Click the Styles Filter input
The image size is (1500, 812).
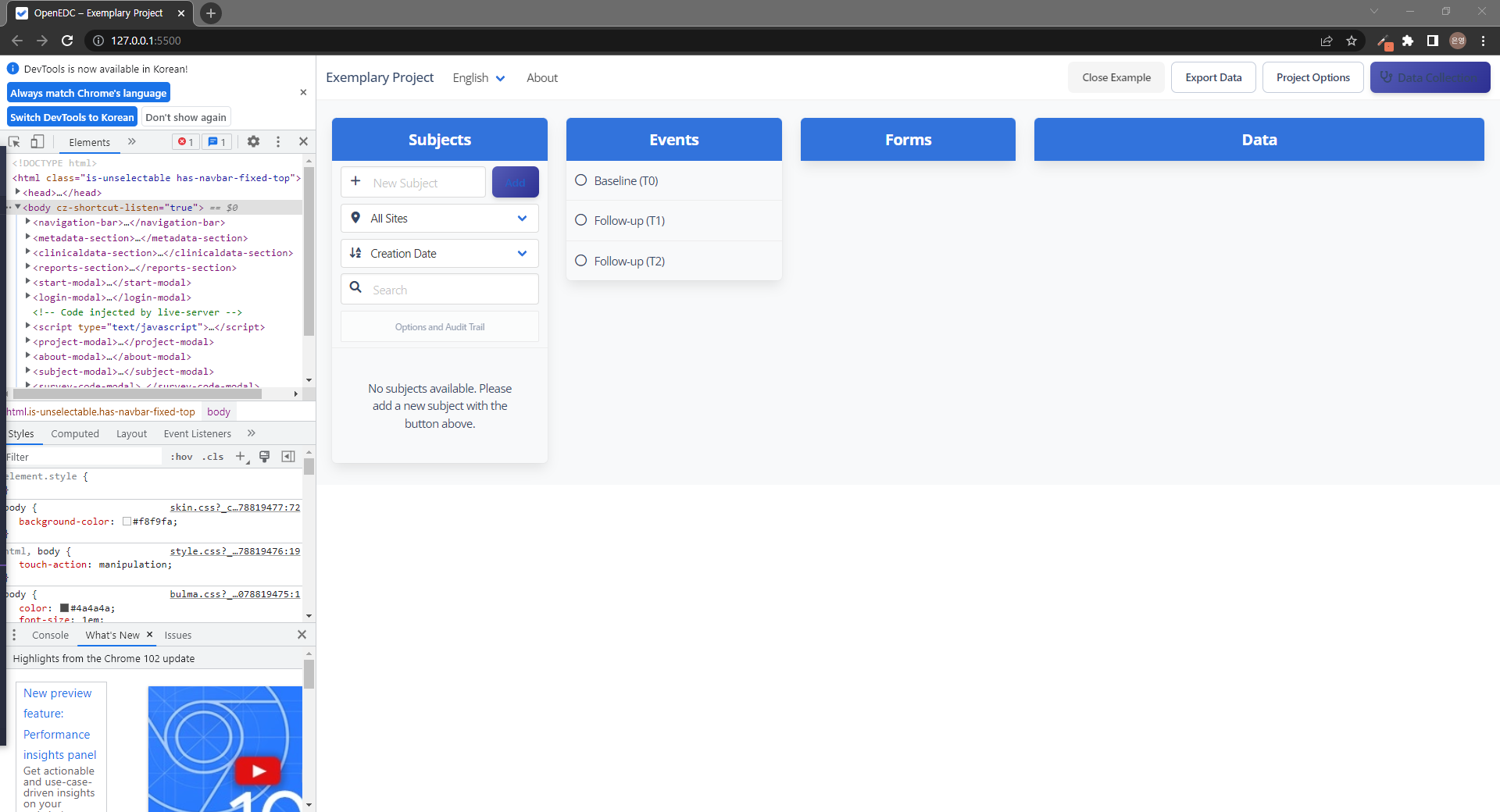(82, 457)
